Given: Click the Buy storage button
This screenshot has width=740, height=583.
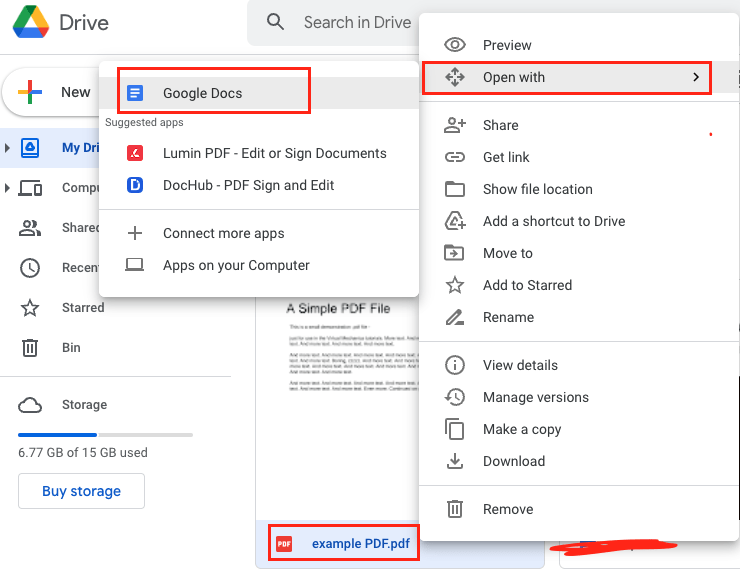Looking at the screenshot, I should [81, 491].
